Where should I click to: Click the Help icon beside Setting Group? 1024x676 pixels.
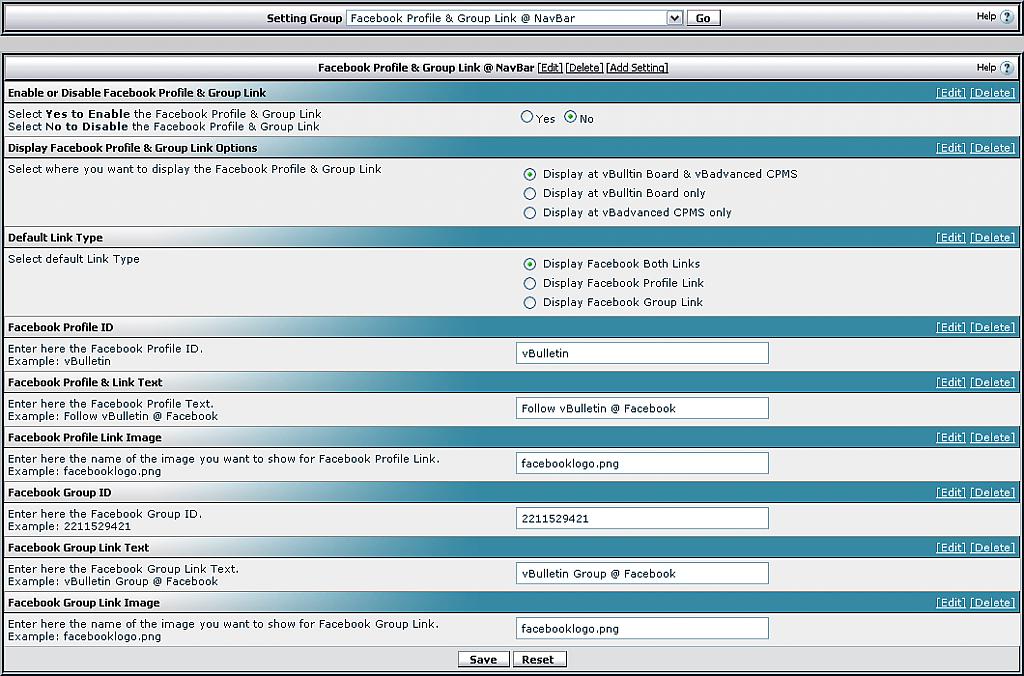tap(1006, 17)
